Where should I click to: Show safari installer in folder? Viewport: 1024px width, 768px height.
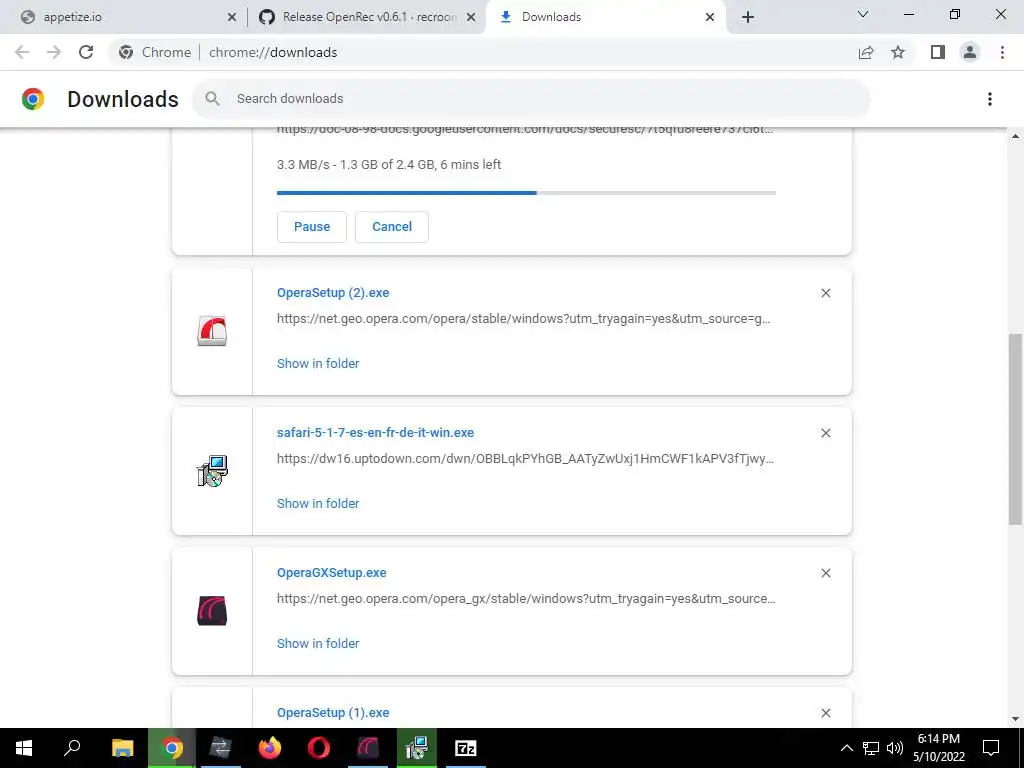click(318, 504)
